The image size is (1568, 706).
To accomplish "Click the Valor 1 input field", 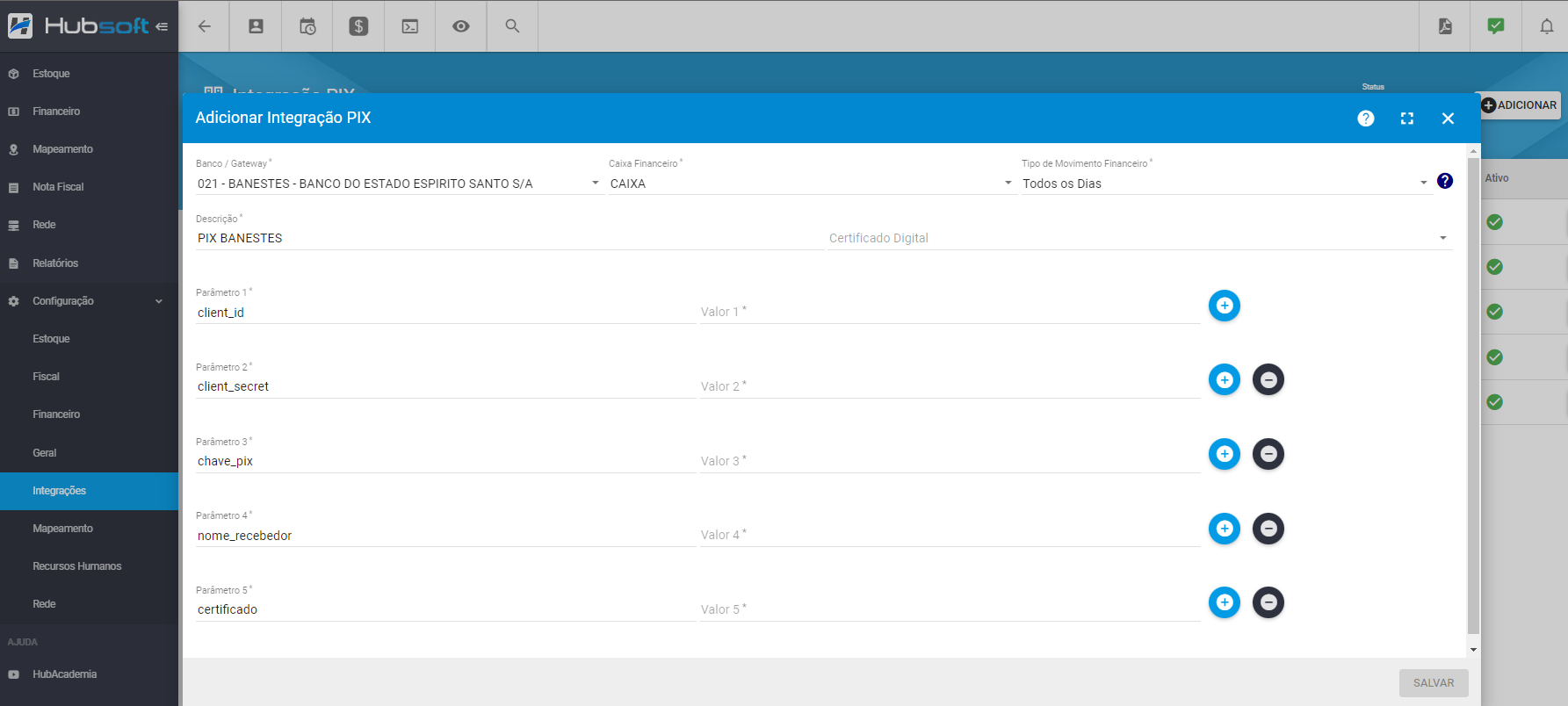I will (950, 312).
